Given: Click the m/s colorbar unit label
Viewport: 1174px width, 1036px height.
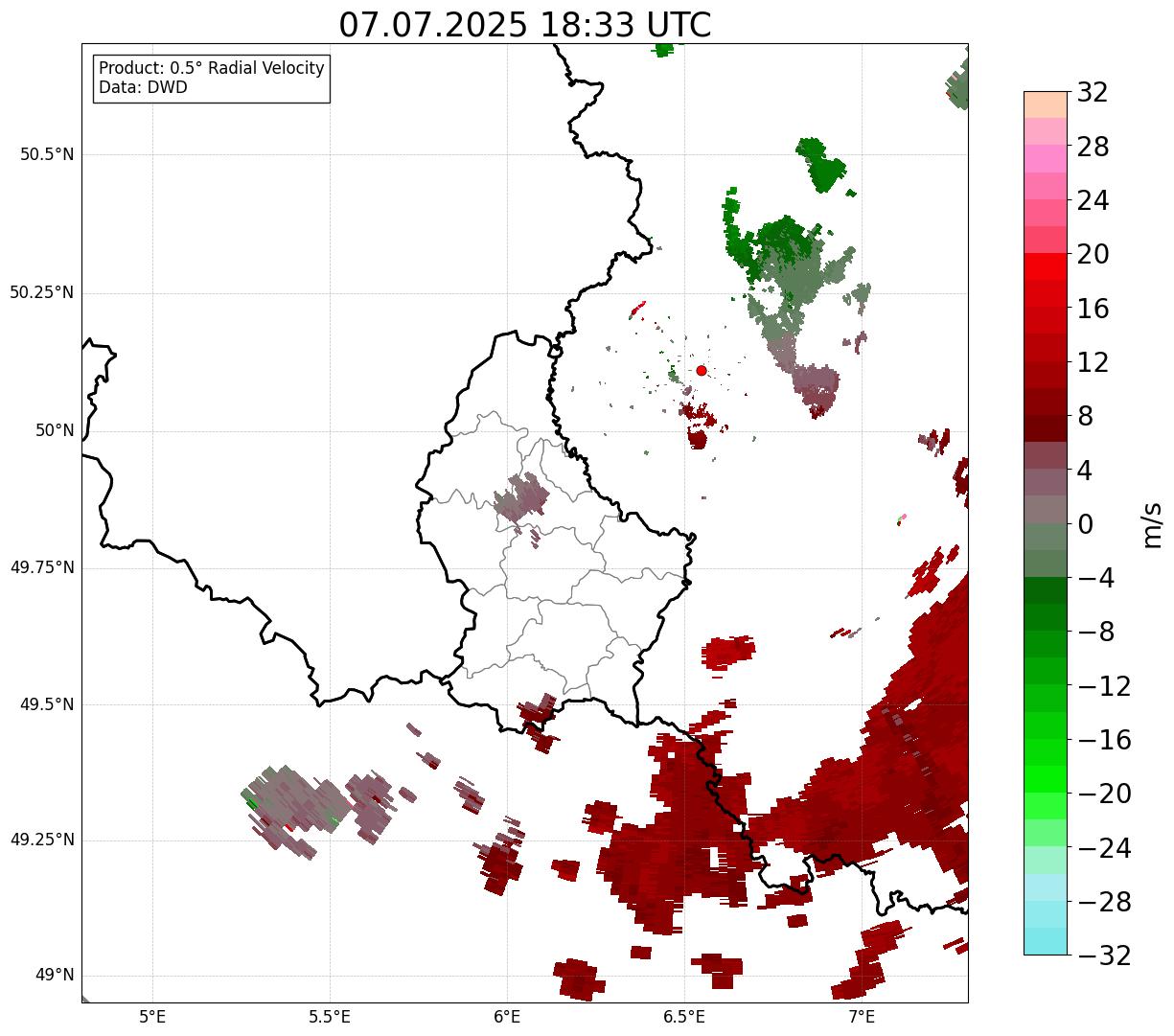Looking at the screenshot, I should 1153,523.
